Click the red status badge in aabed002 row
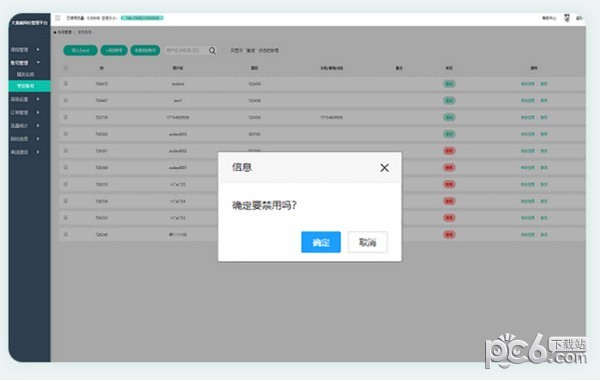600x381 pixels. point(449,151)
